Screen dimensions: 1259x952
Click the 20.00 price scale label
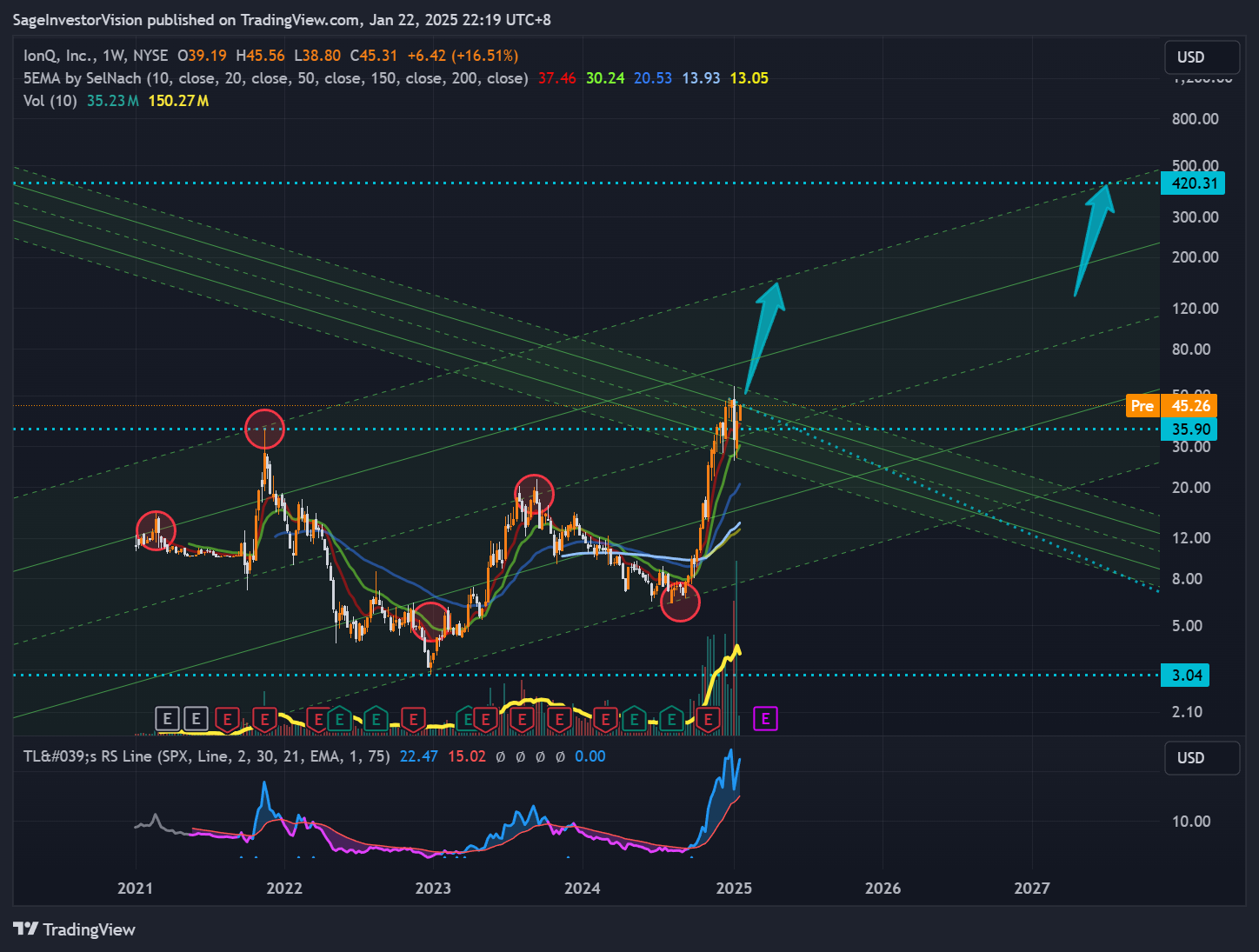1191,488
